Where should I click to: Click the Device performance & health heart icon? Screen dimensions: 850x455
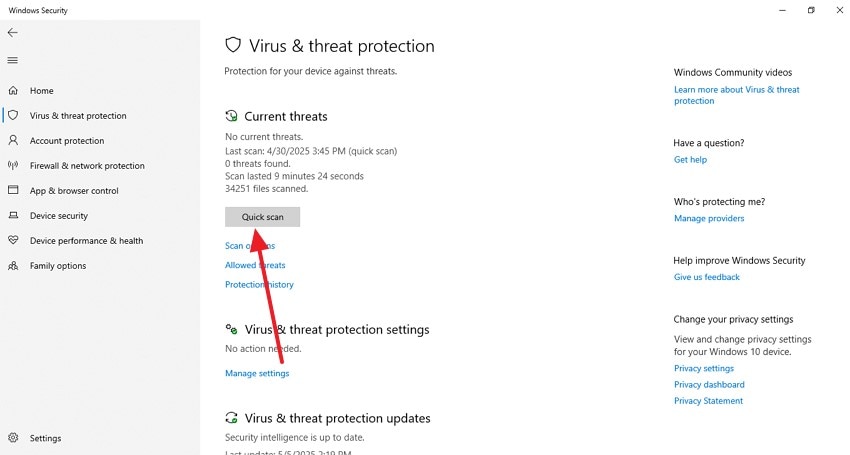[14, 241]
